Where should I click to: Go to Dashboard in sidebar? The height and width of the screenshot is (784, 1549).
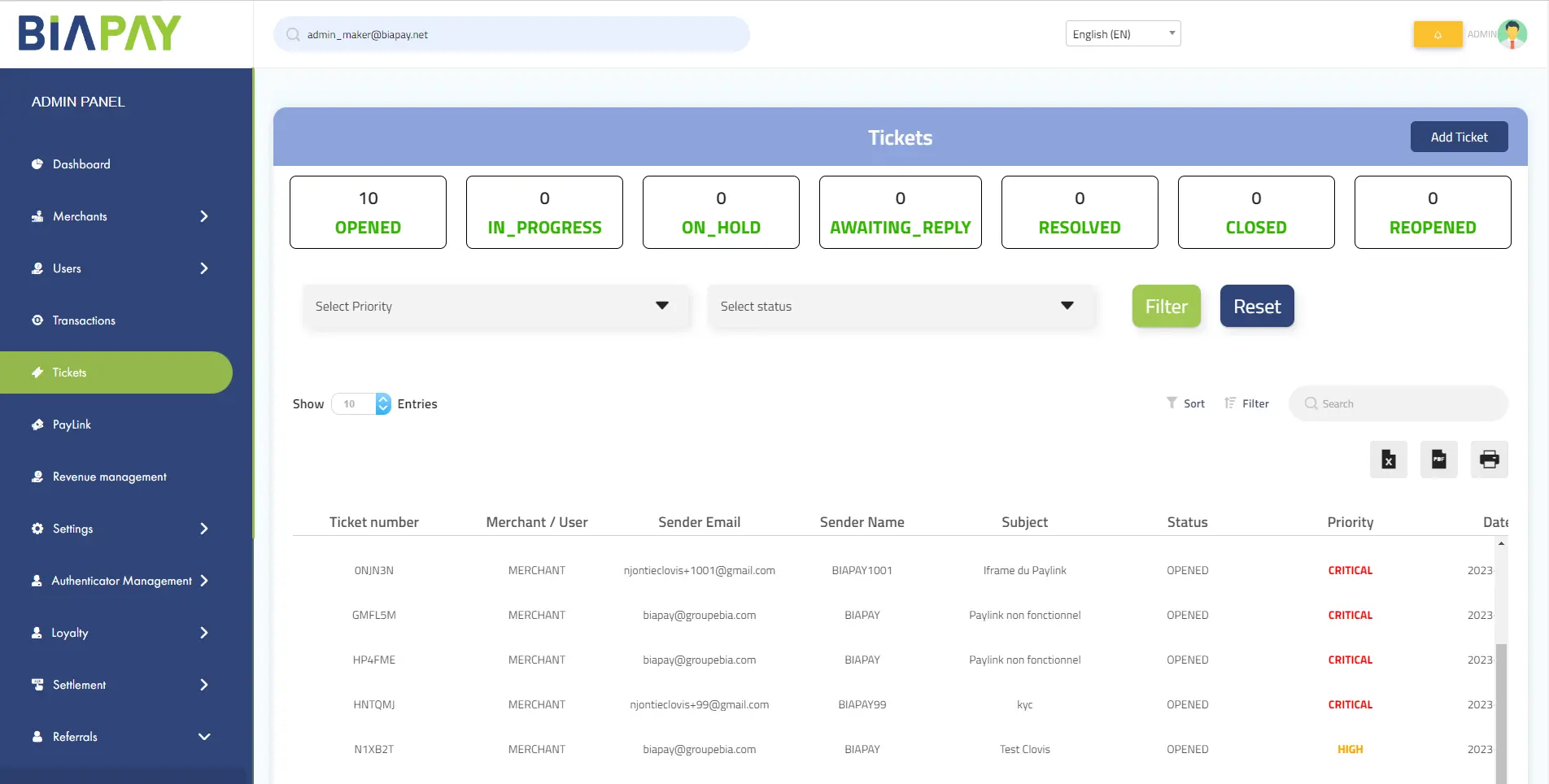81,164
